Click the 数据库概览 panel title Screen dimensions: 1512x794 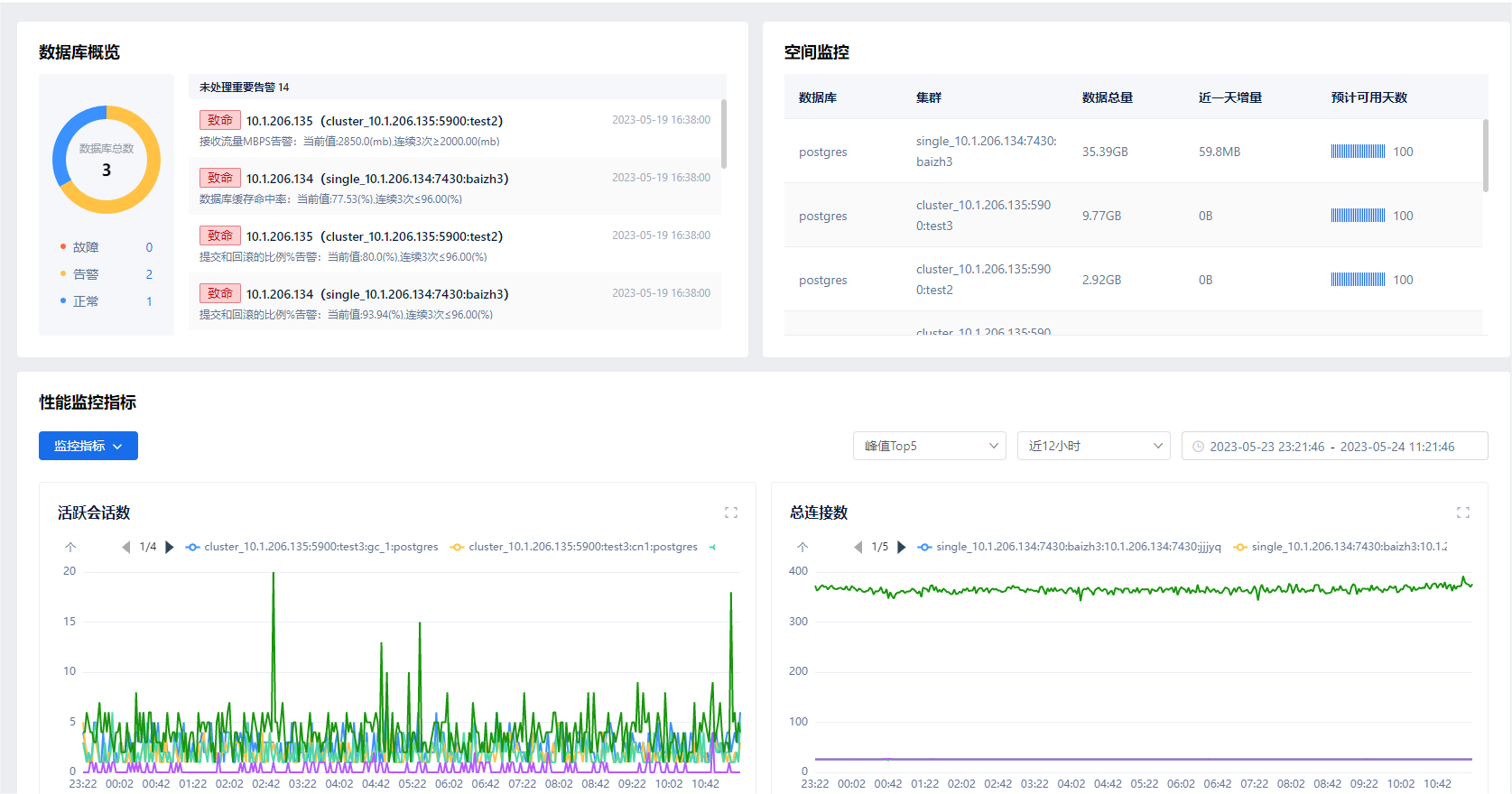(79, 52)
